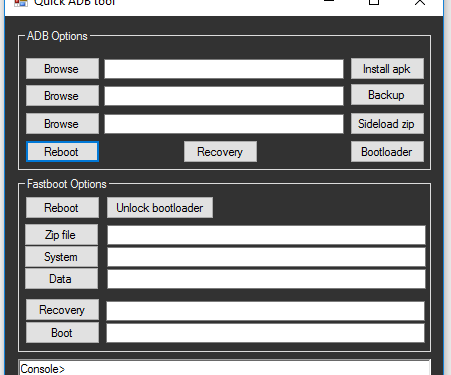Click the Boot button in Fastboot Options
451x375 pixels.
pyautogui.click(x=62, y=332)
